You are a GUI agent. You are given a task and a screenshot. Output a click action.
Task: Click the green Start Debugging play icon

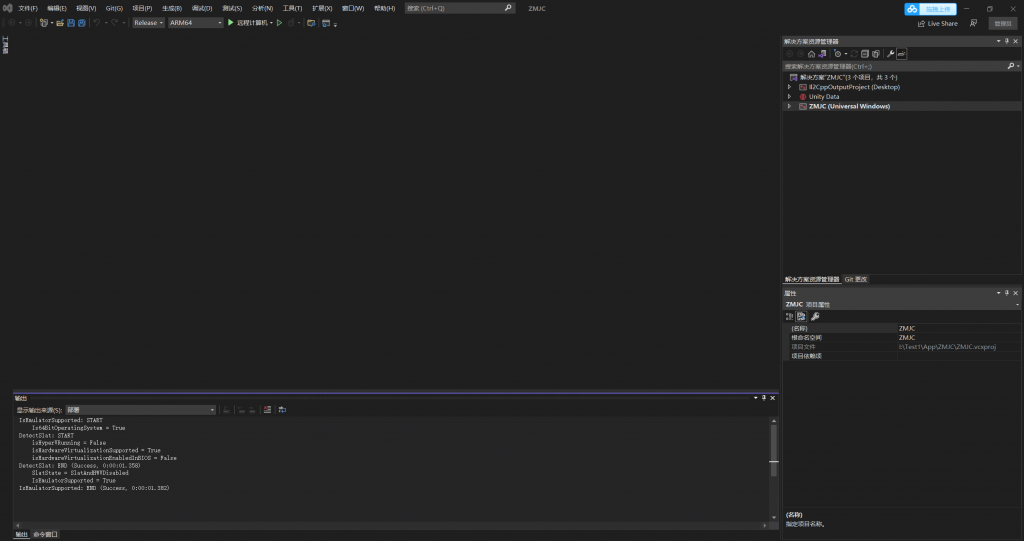(231, 22)
